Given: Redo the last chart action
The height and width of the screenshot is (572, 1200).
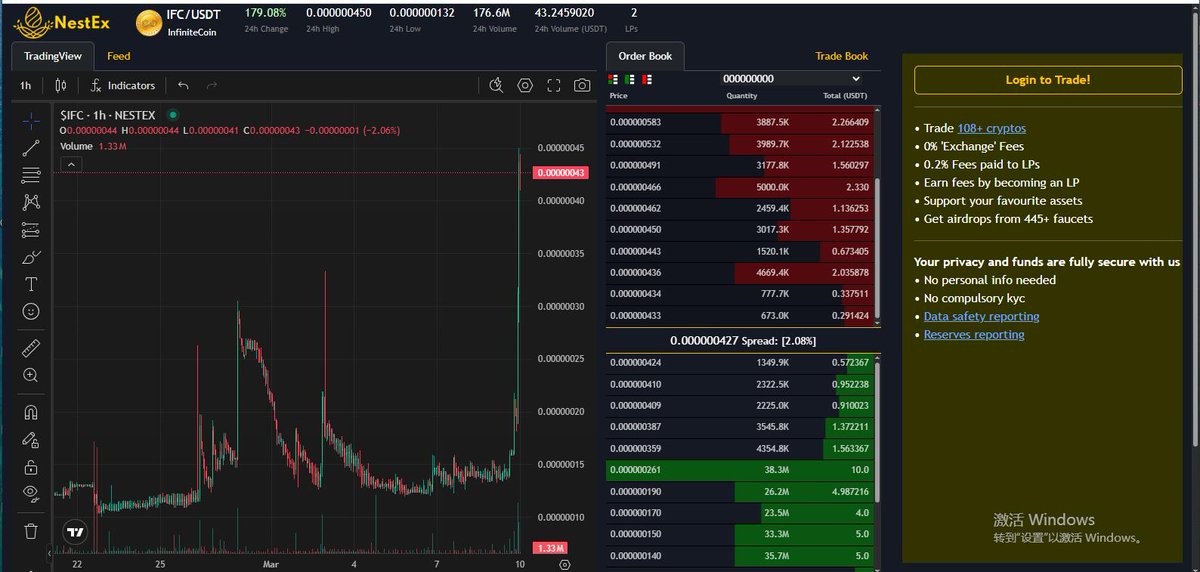Looking at the screenshot, I should pyautogui.click(x=211, y=86).
